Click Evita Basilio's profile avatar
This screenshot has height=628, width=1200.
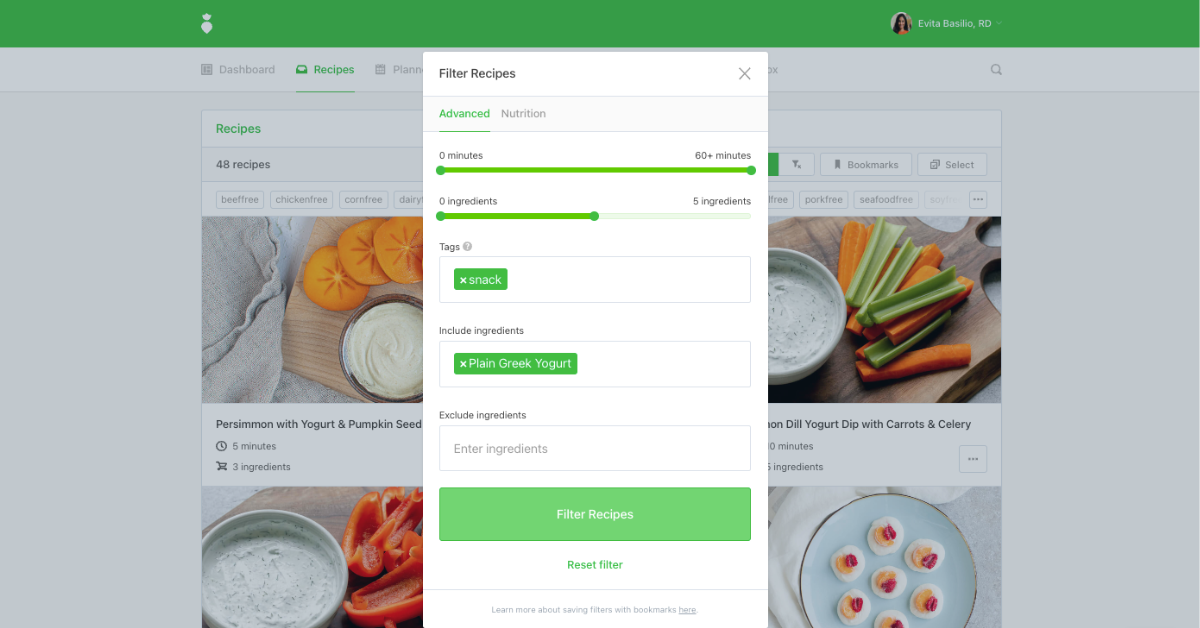(x=901, y=23)
